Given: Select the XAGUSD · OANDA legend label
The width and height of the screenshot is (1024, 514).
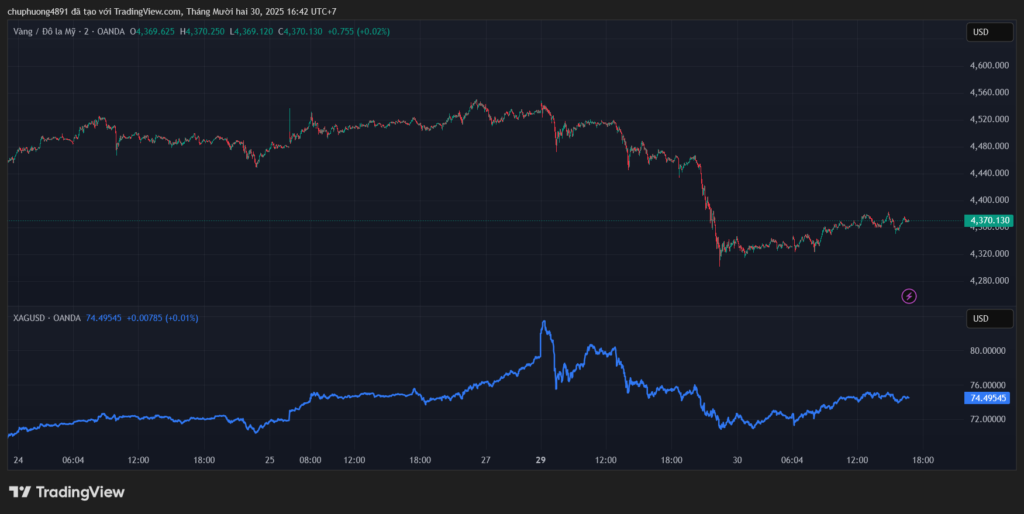Looking at the screenshot, I should (47, 318).
